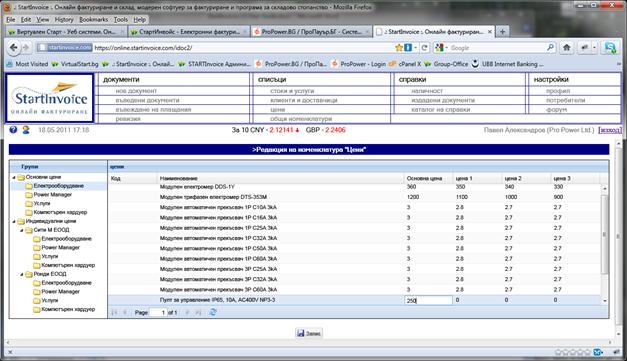Collapse the Индивидуални цени tree node

coord(14,221)
